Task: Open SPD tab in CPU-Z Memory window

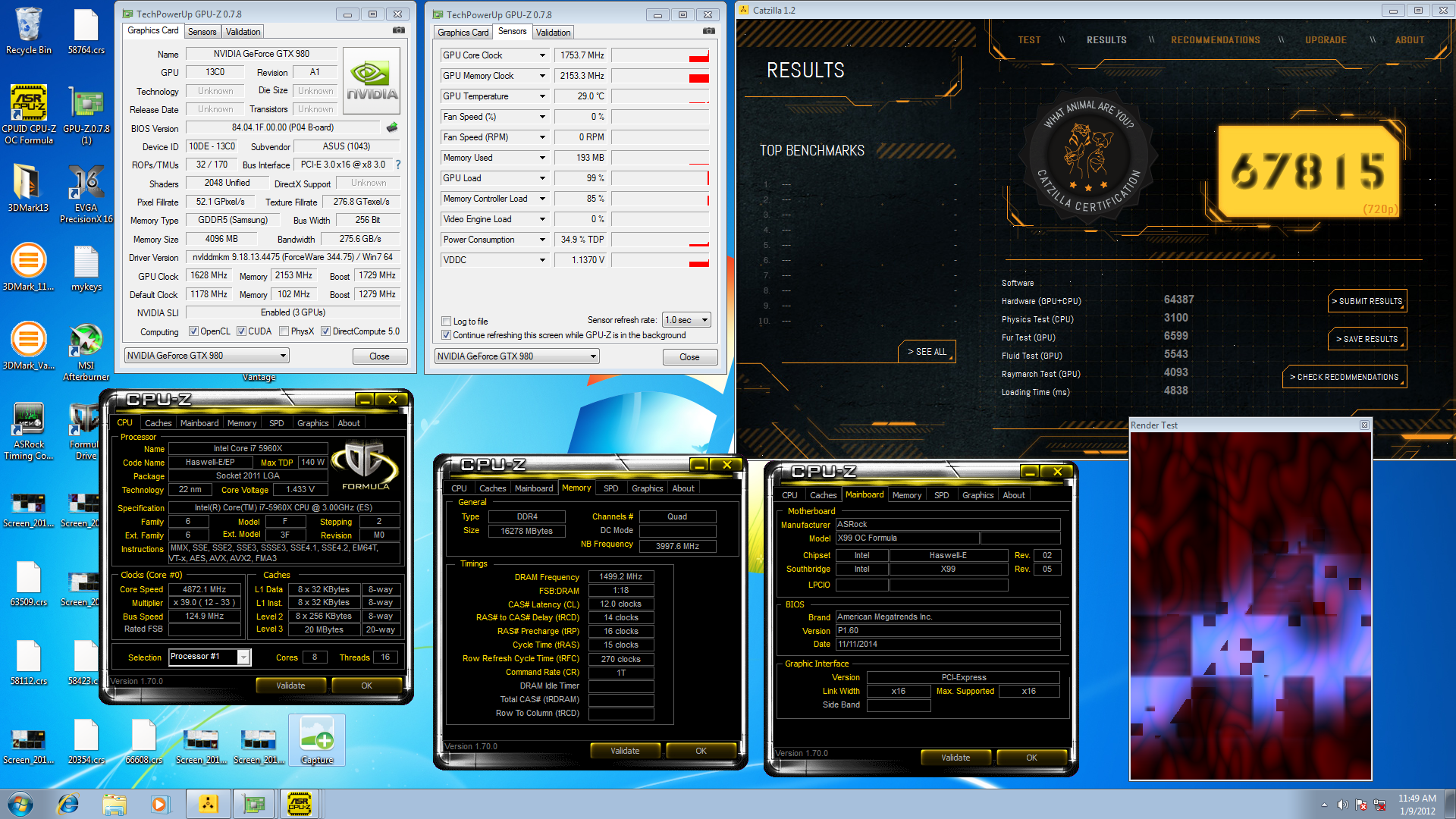Action: pyautogui.click(x=611, y=488)
